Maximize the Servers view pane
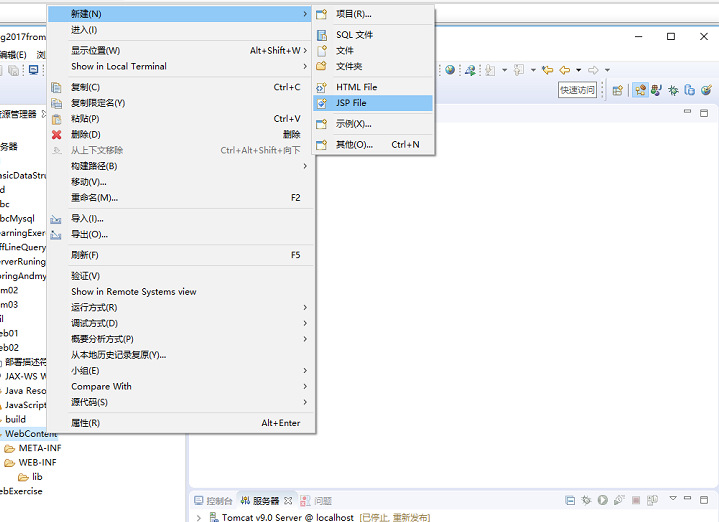The image size is (719, 522). pos(704,500)
